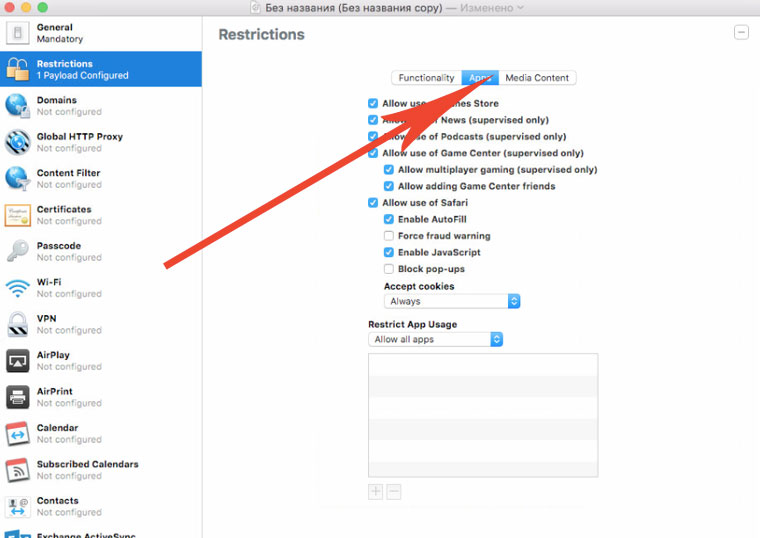The image size is (760, 538).
Task: Check the Block pop-ups option
Action: pos(389,269)
